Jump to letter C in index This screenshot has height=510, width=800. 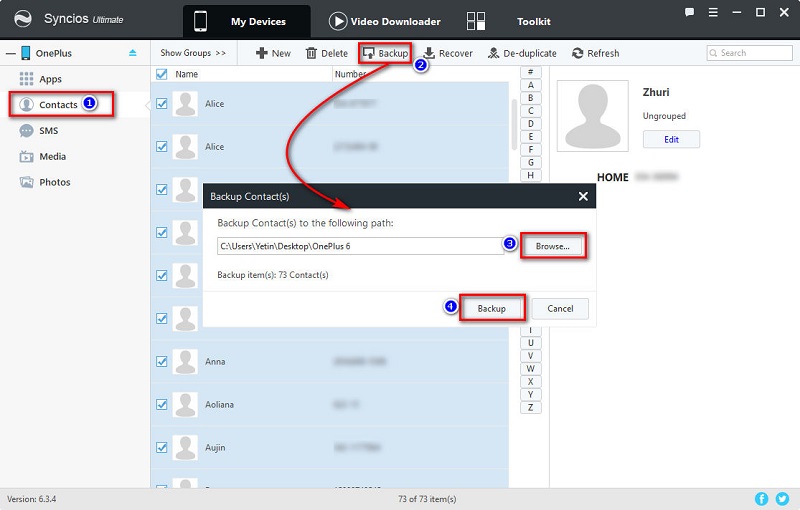(531, 111)
